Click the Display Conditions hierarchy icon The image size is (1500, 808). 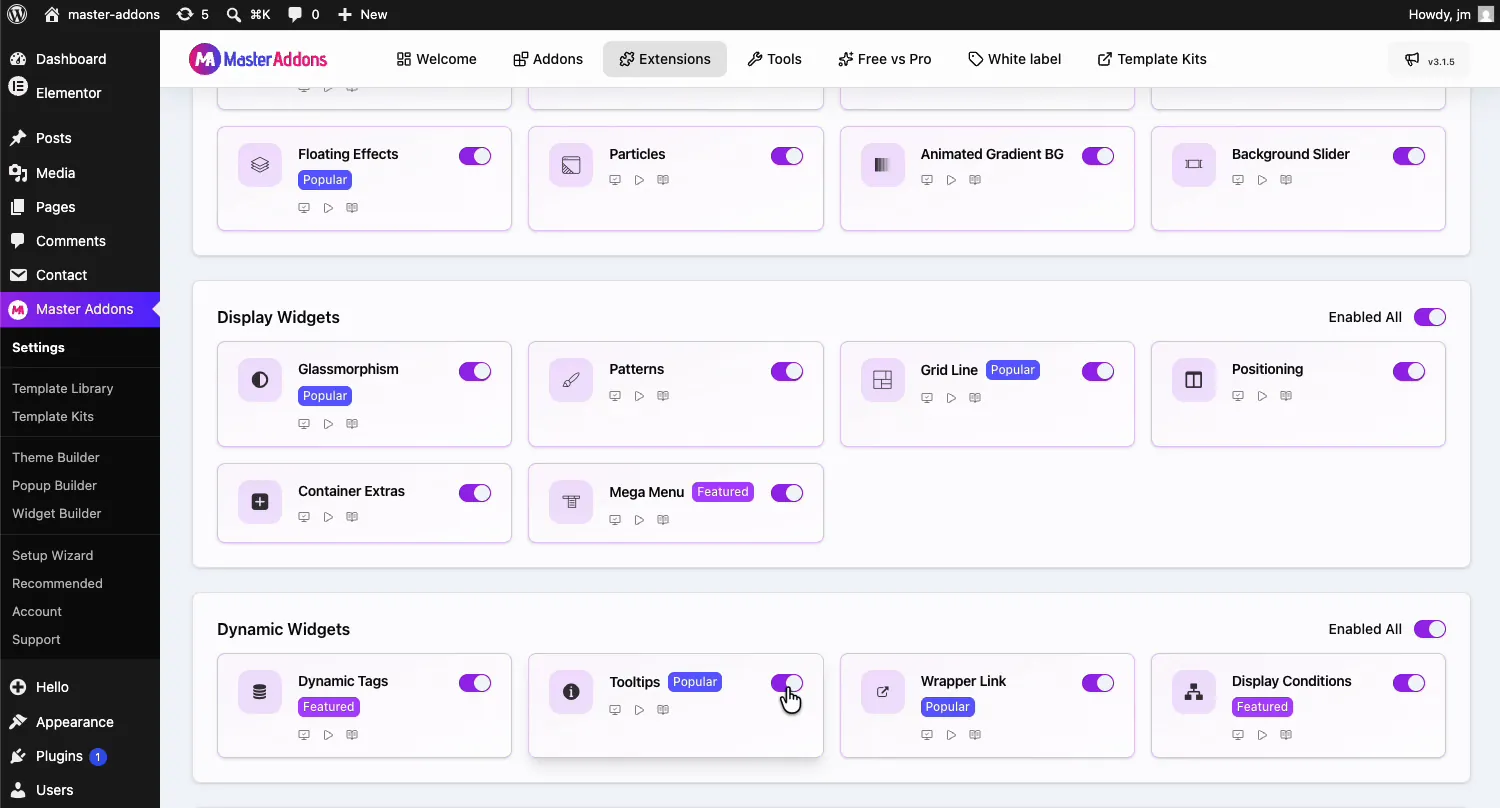(1193, 692)
